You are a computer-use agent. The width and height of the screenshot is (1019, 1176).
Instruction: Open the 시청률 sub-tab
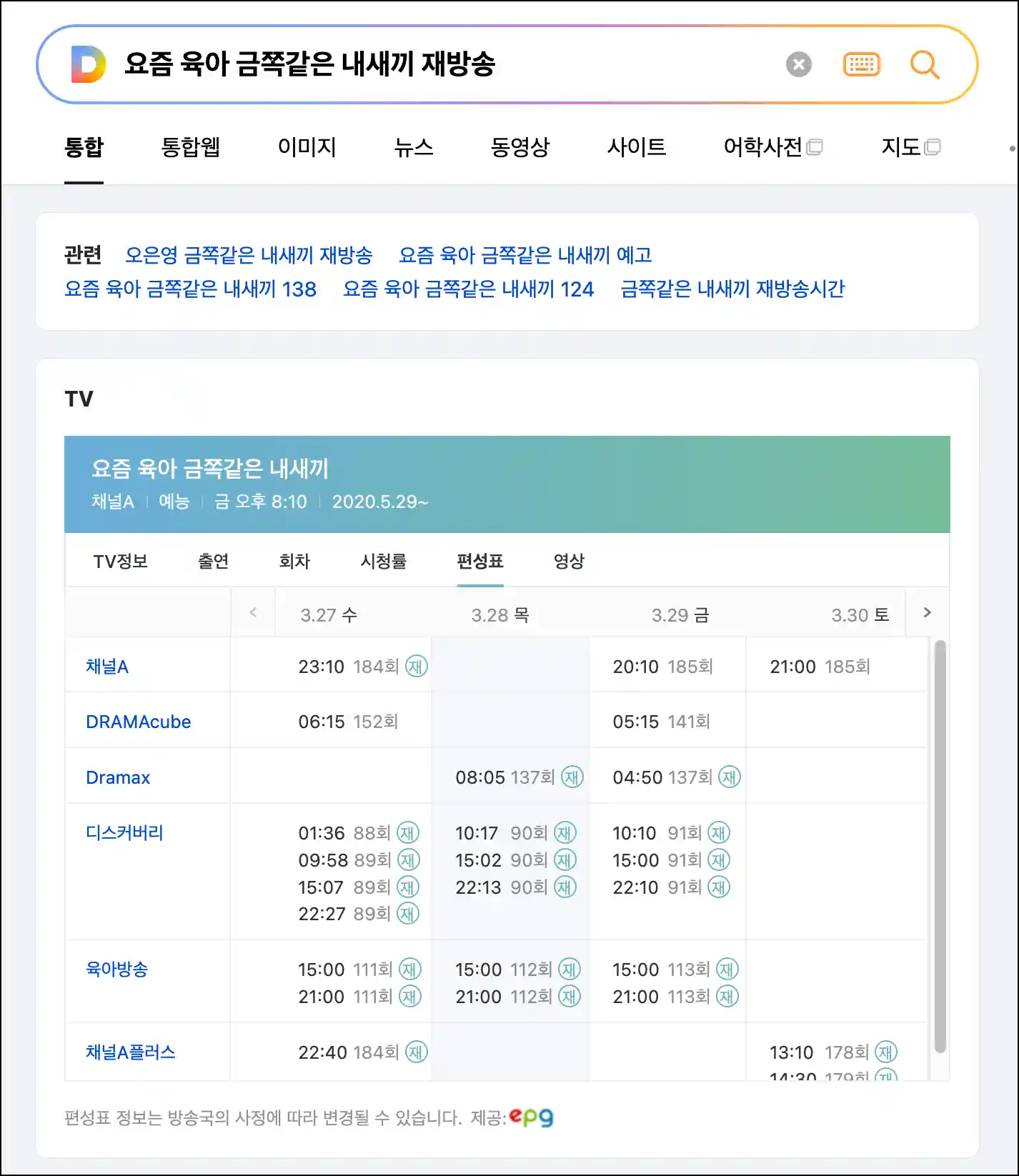pyautogui.click(x=384, y=562)
